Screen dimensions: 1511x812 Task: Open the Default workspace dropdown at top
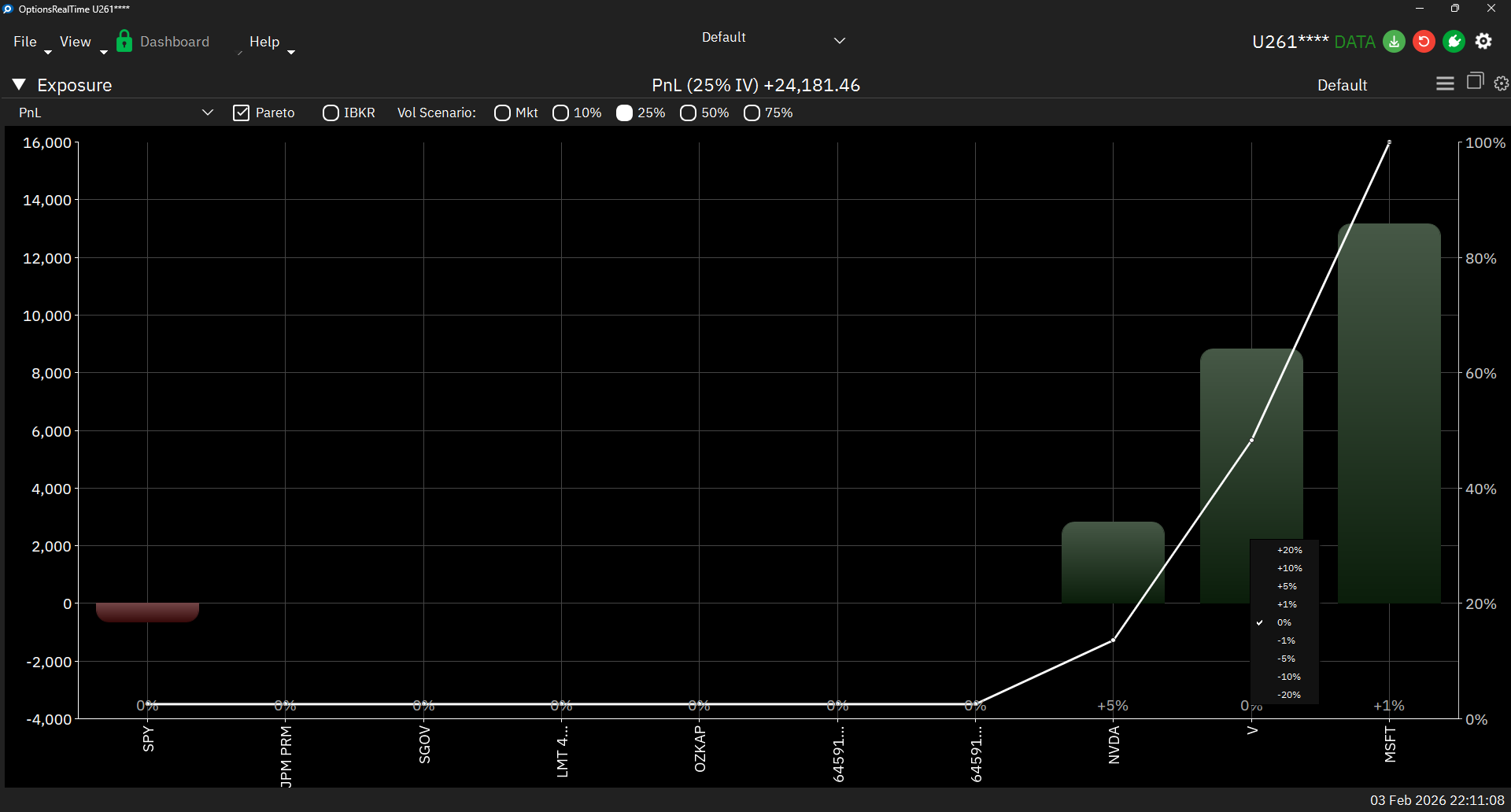(839, 39)
